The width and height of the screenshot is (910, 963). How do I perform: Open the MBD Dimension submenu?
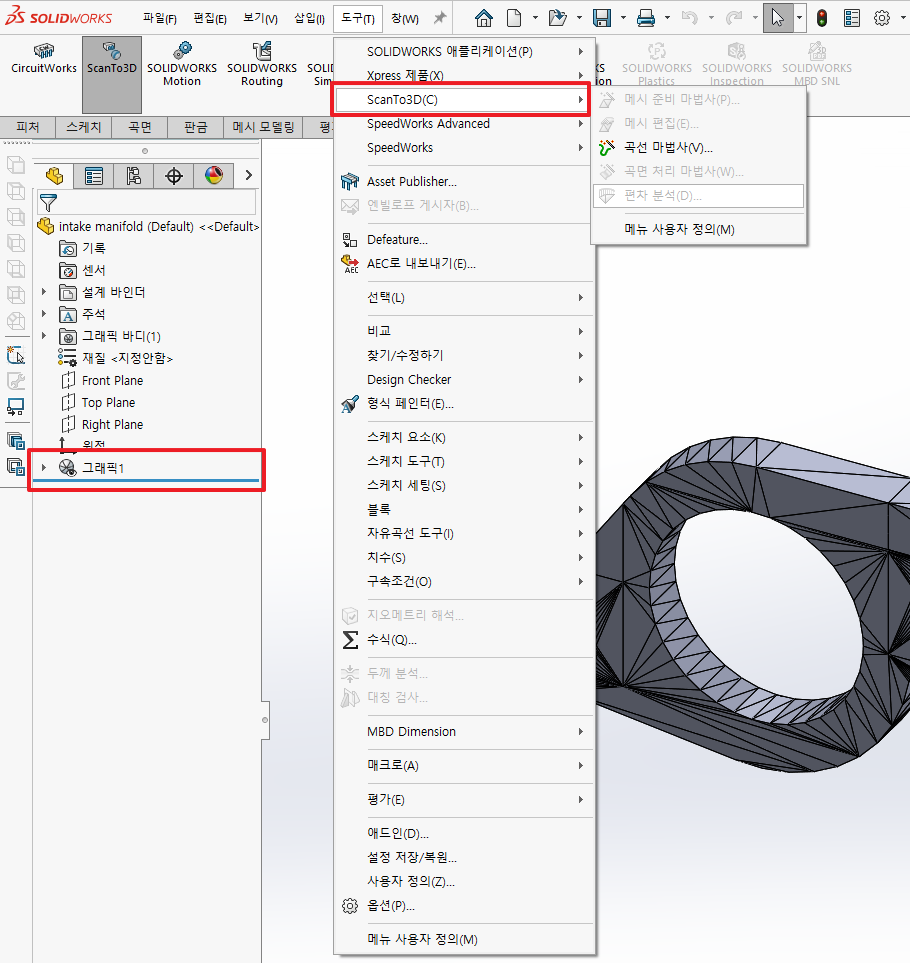(465, 731)
